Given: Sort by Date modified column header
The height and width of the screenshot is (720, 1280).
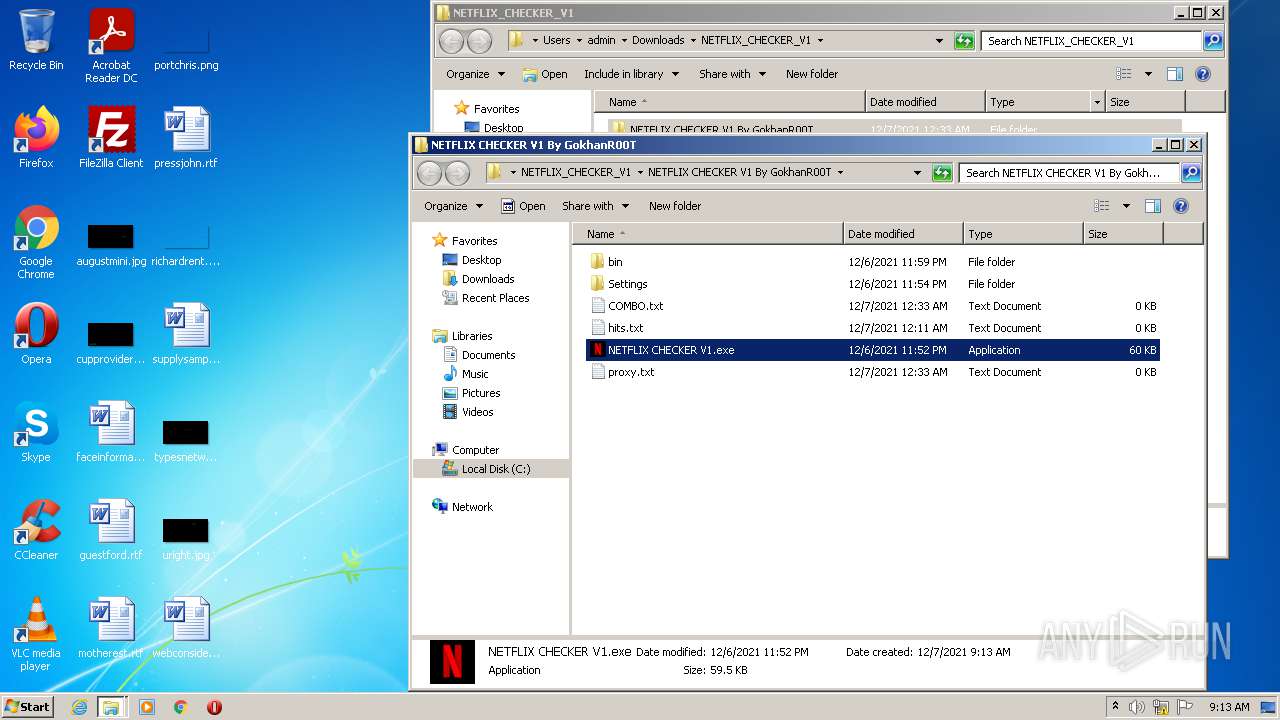Looking at the screenshot, I should point(904,234).
